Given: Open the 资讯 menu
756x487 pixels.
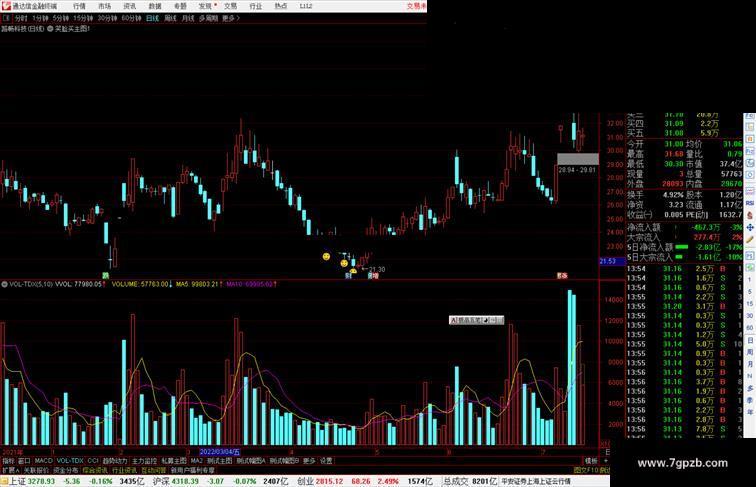Looking at the screenshot, I should [129, 6].
